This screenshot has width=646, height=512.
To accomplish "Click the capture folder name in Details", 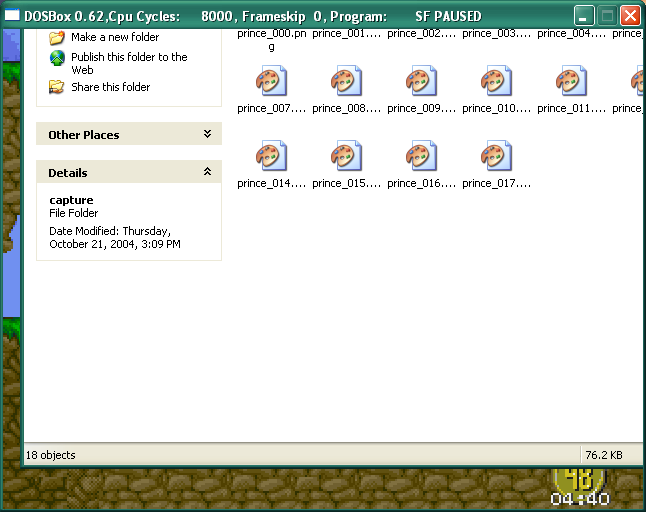I will [x=71, y=200].
